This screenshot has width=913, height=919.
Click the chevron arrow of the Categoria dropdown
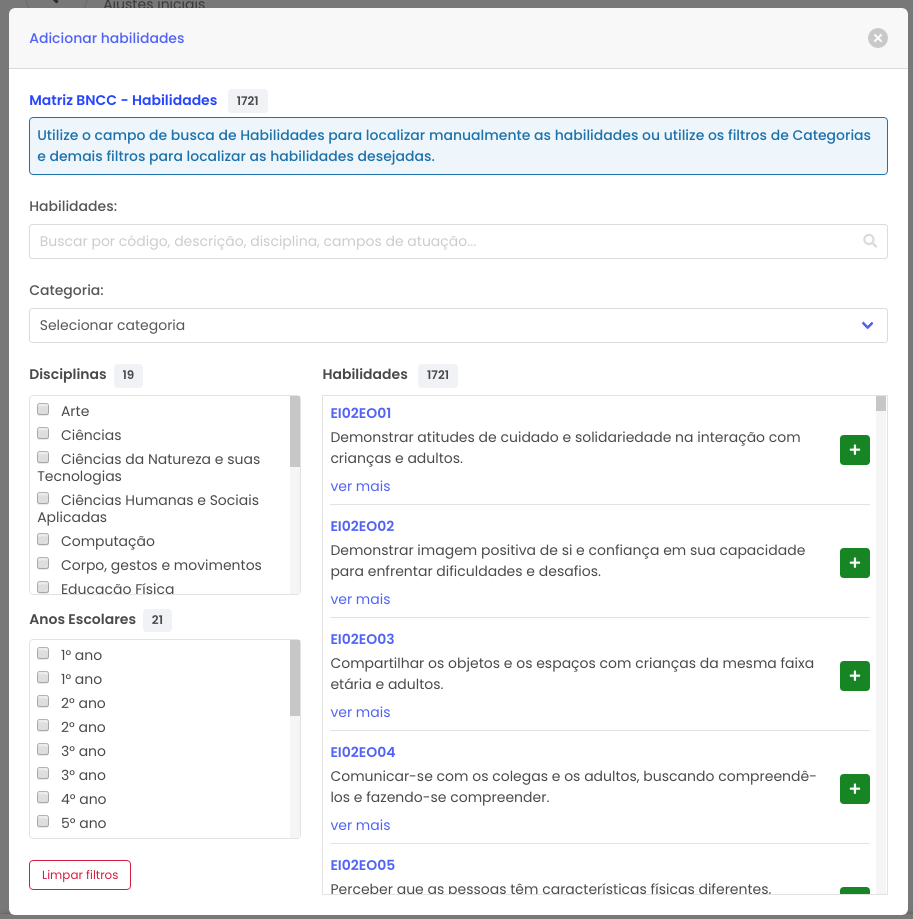click(867, 325)
